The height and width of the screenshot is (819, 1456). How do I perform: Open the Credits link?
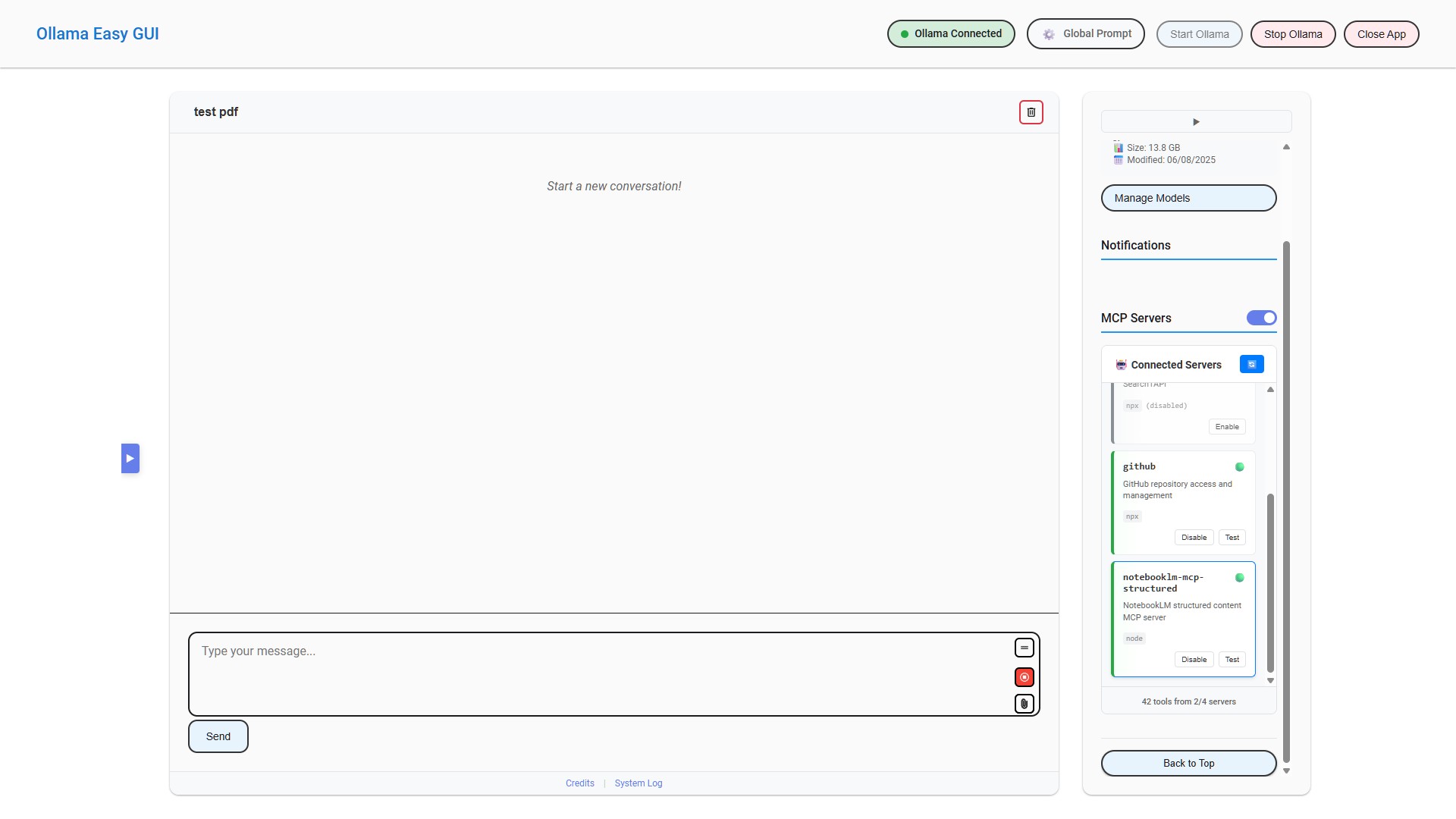(x=579, y=783)
